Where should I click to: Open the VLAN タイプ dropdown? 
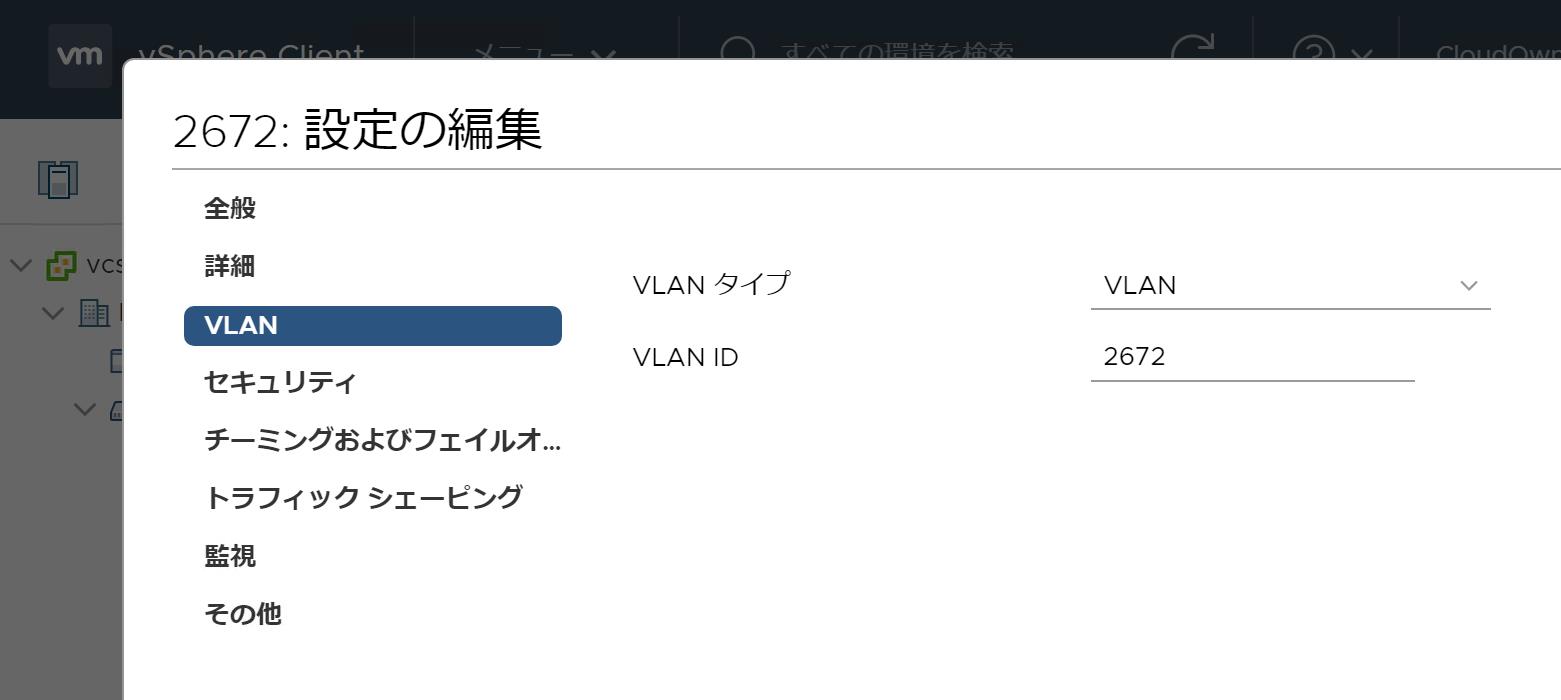click(1290, 286)
